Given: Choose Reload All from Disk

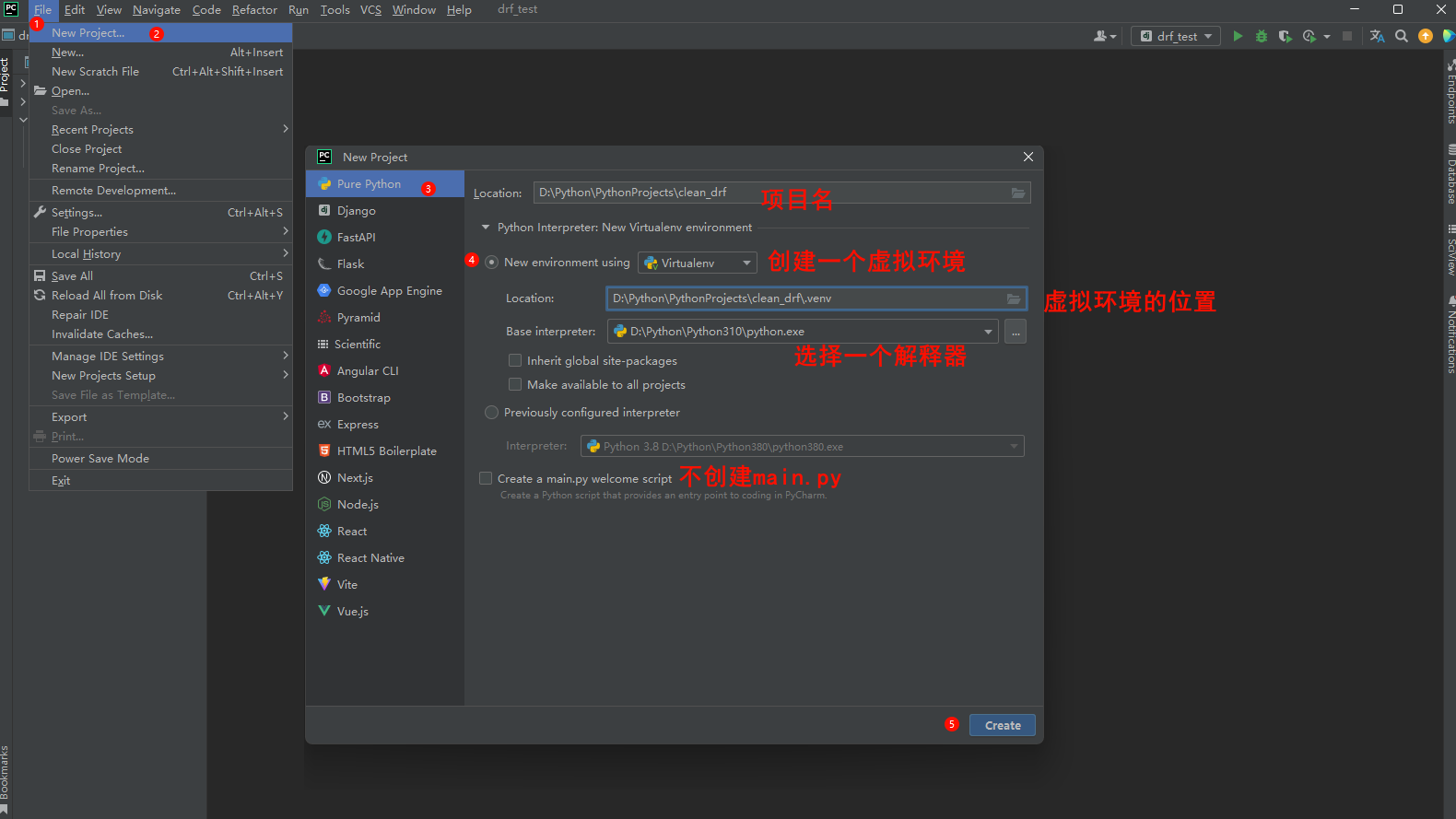Looking at the screenshot, I should [x=161, y=295].
